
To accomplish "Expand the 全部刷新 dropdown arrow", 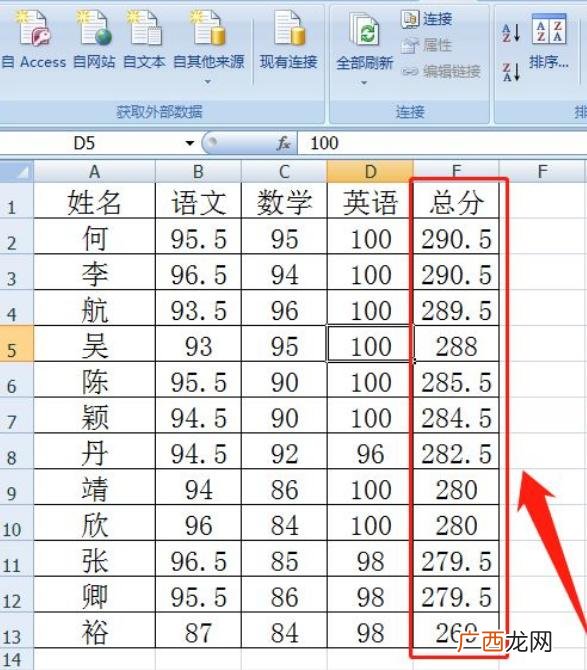I will 364,82.
